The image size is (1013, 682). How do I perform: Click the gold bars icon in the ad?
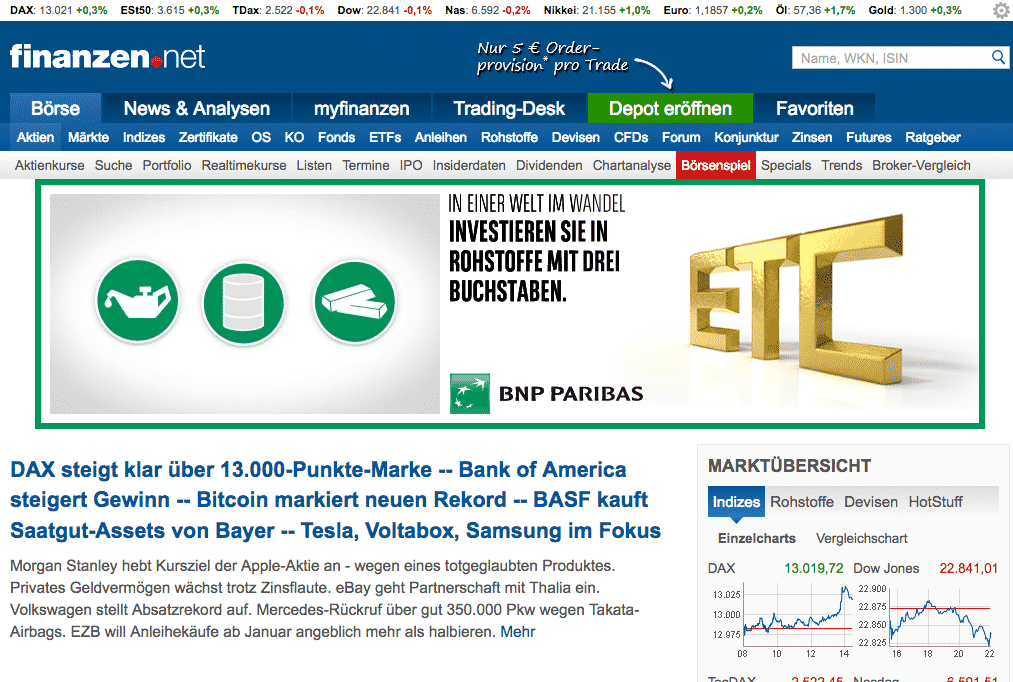[x=355, y=302]
